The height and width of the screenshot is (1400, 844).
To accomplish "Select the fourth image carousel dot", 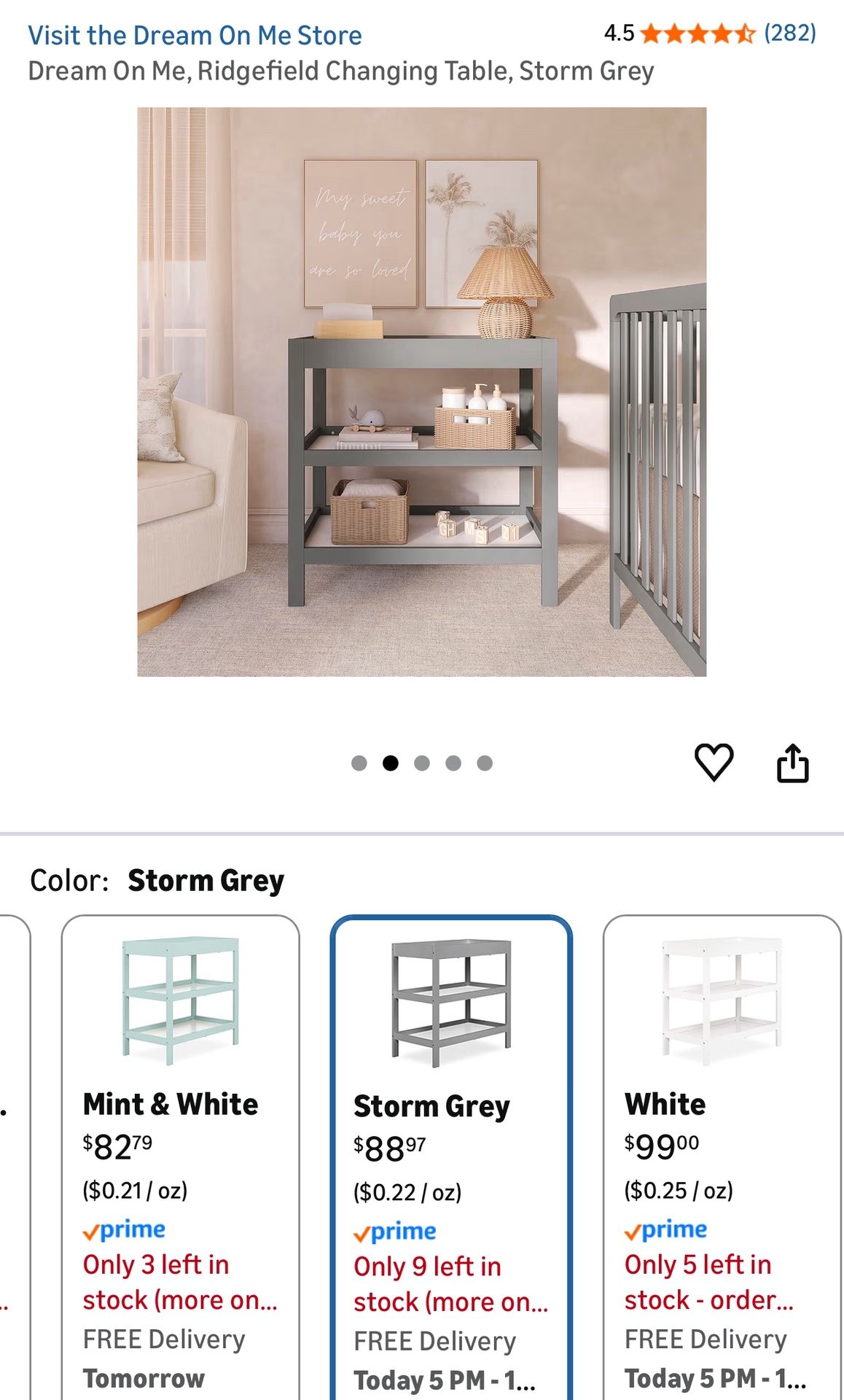I will pyautogui.click(x=453, y=763).
